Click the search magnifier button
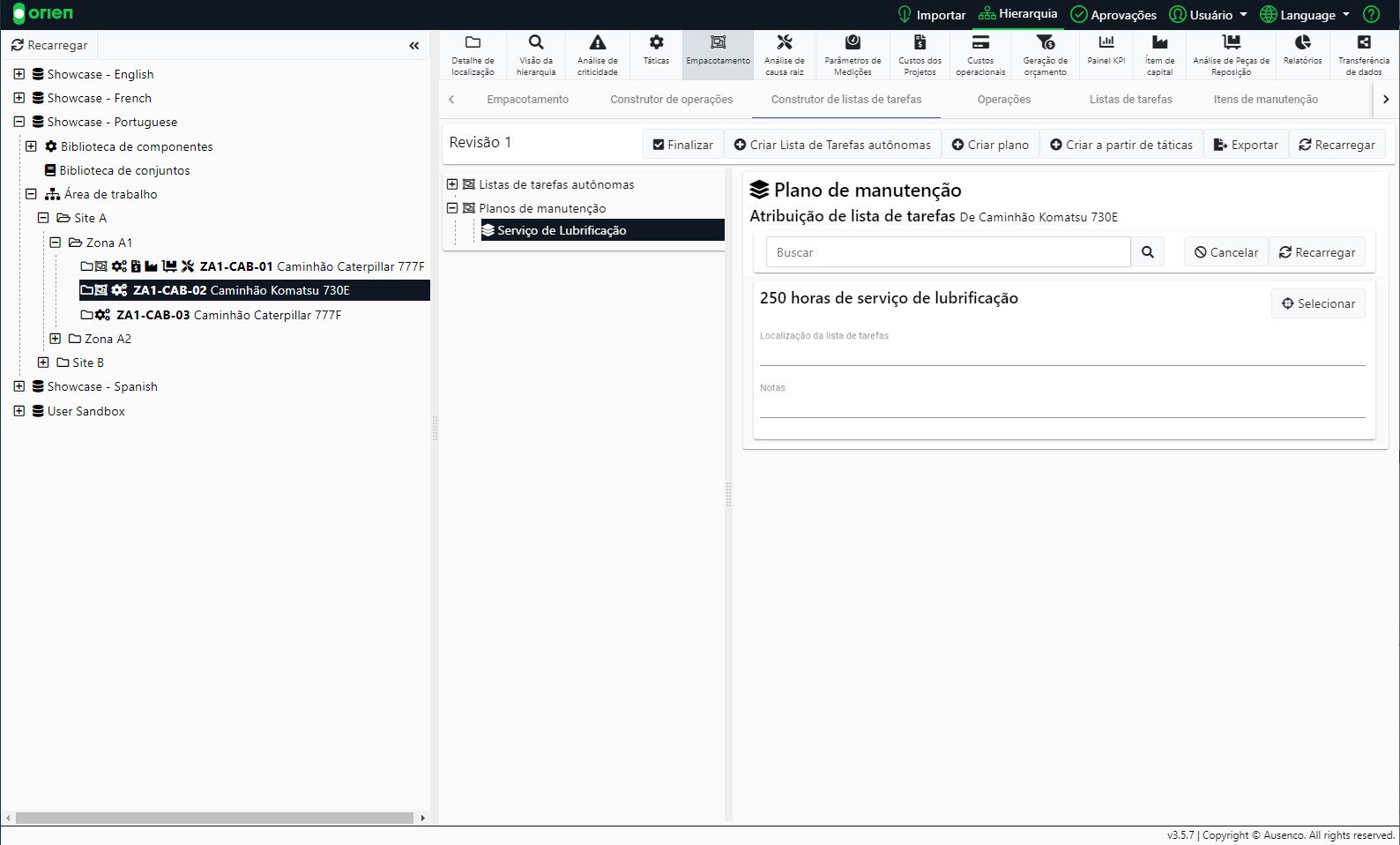 pyautogui.click(x=1148, y=252)
